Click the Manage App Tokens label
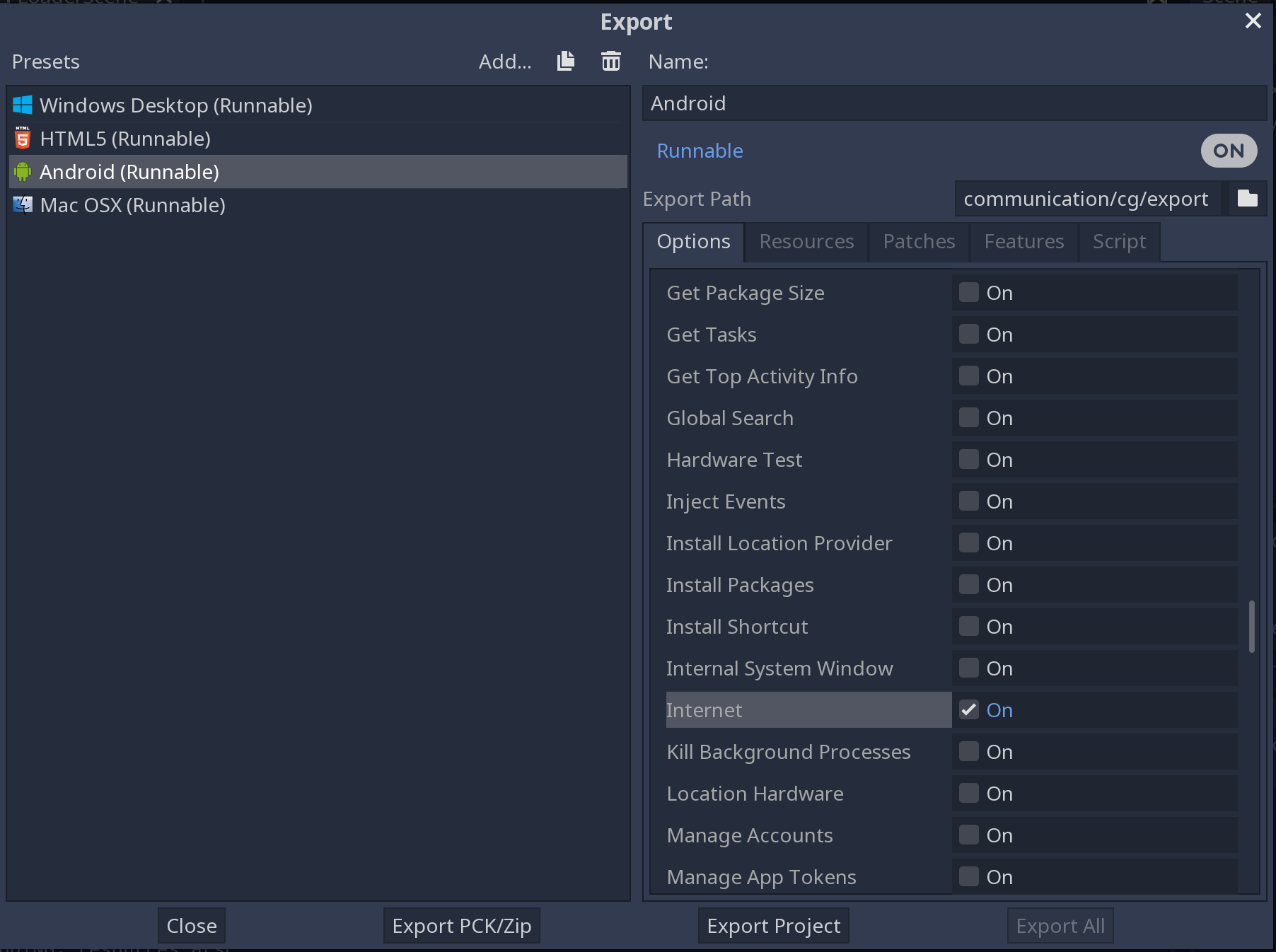The width and height of the screenshot is (1276, 952). pos(761,877)
